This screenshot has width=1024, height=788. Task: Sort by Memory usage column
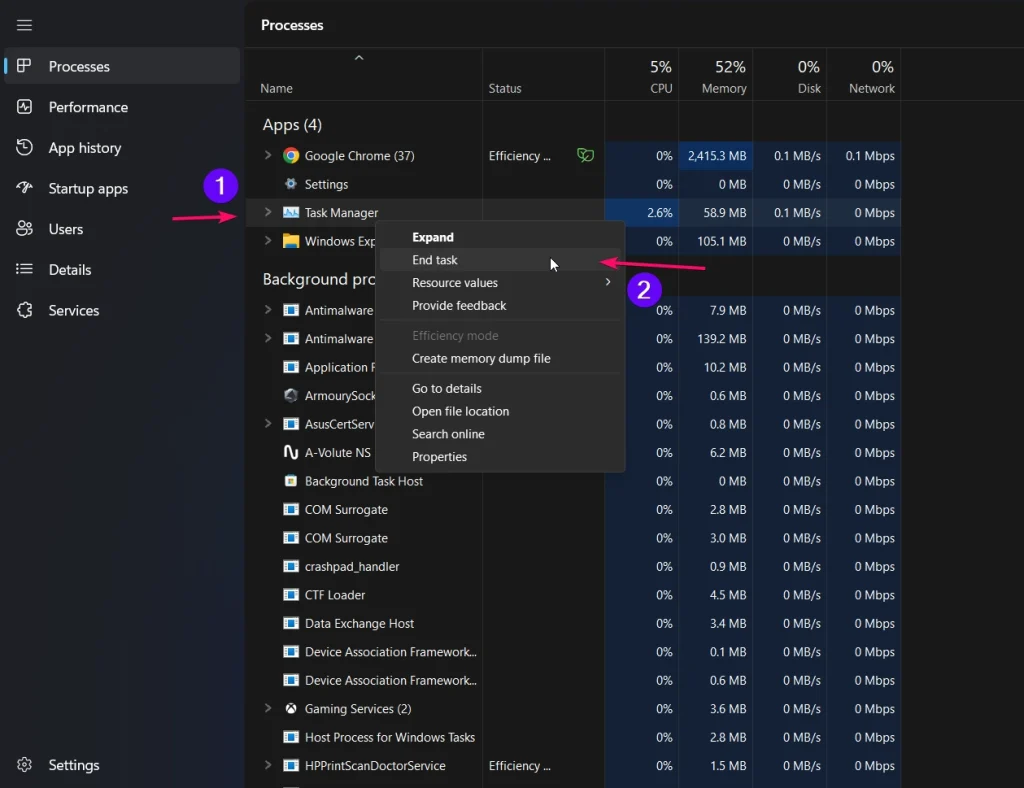[715, 74]
